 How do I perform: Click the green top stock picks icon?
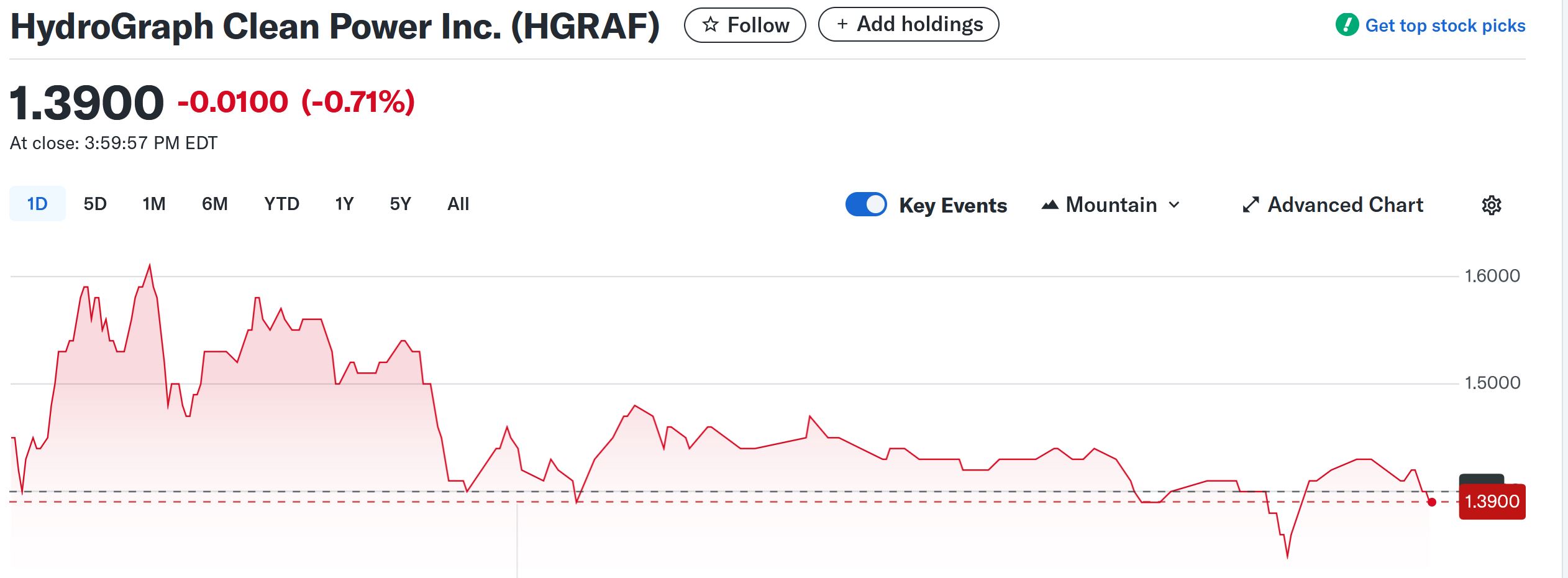(x=1347, y=25)
